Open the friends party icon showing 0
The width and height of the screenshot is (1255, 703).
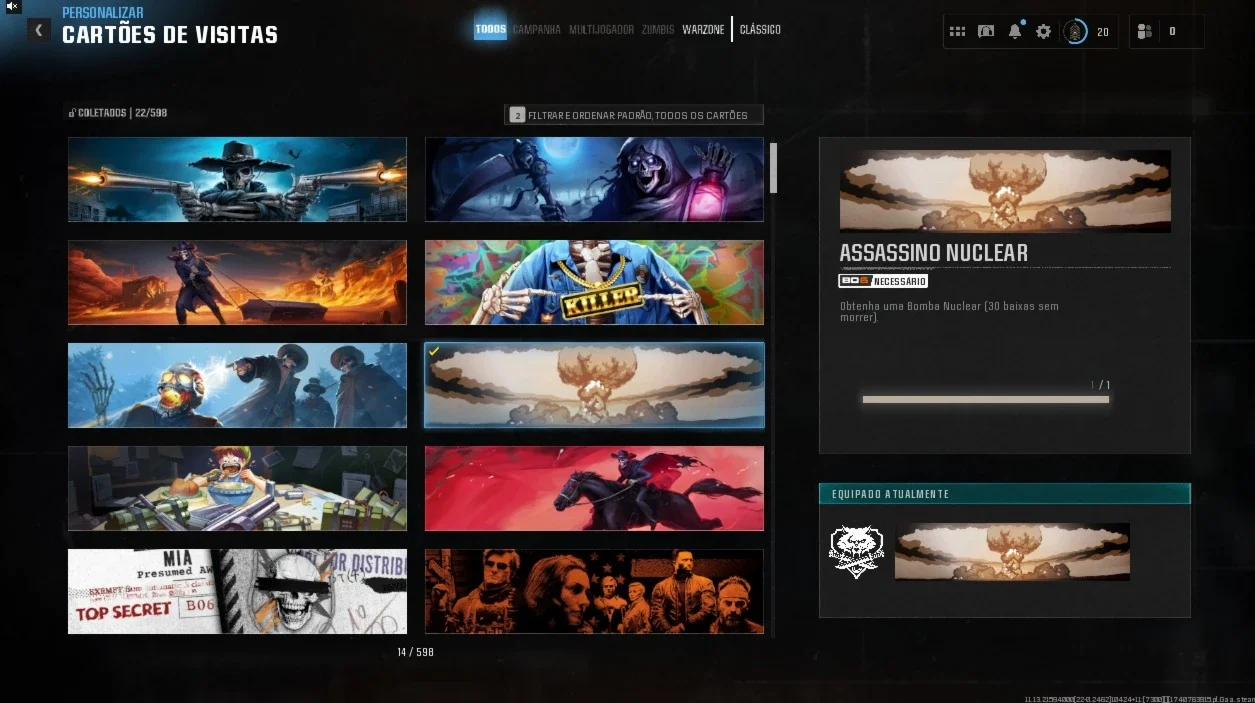[x=1146, y=31]
